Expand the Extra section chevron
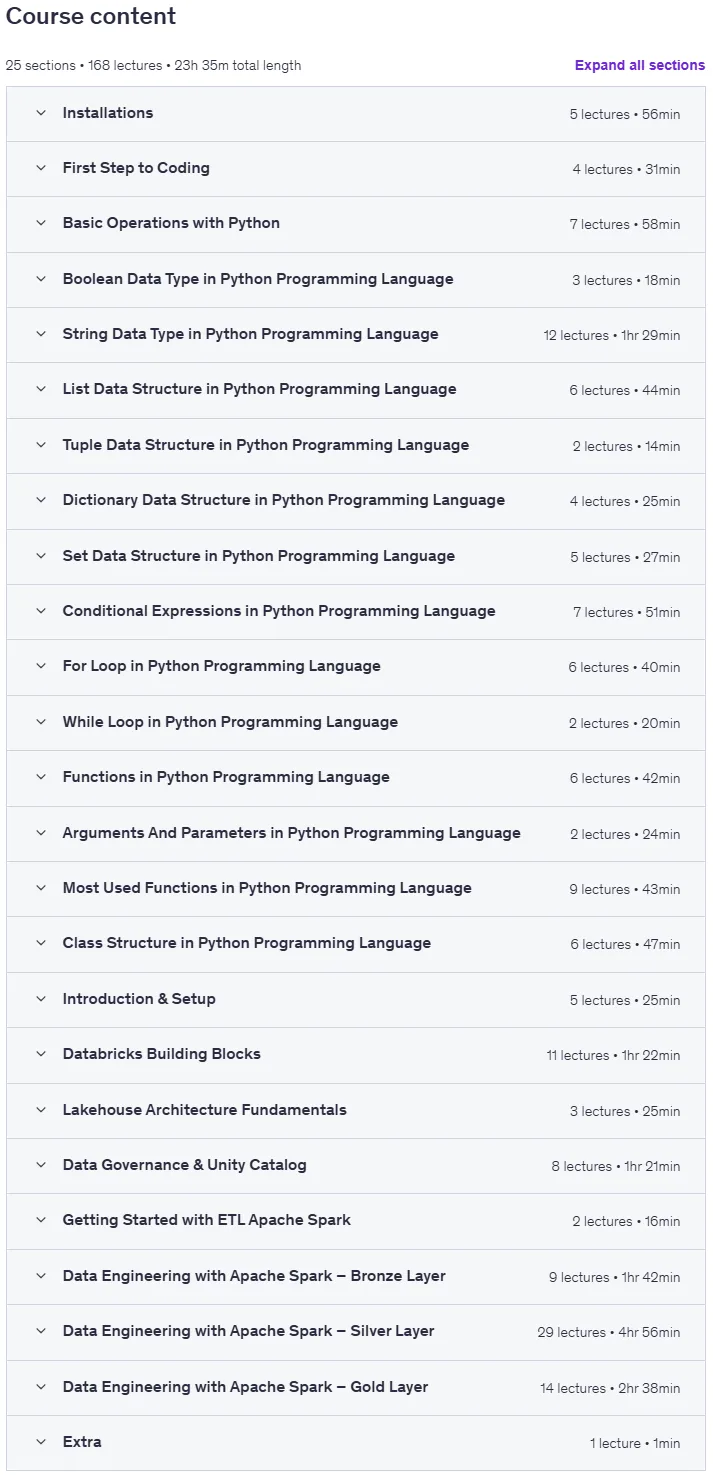The image size is (713, 1475). point(41,1442)
